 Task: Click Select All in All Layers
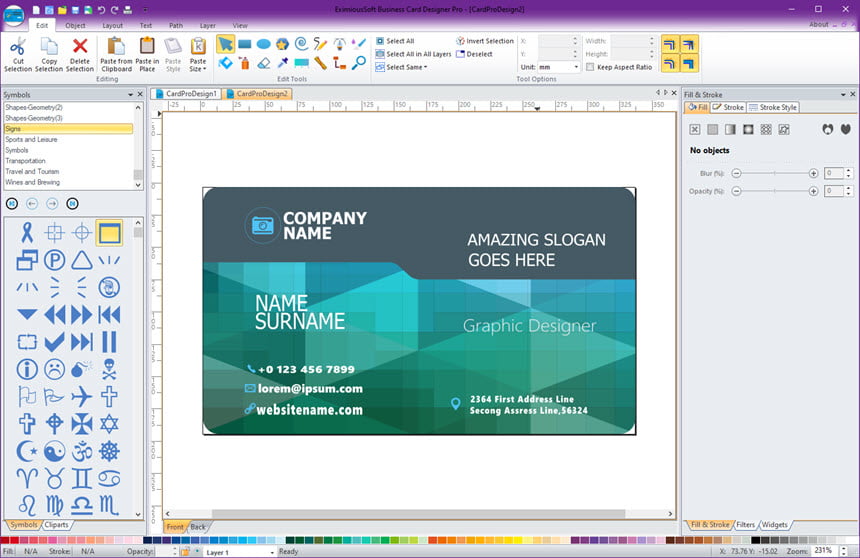[414, 54]
